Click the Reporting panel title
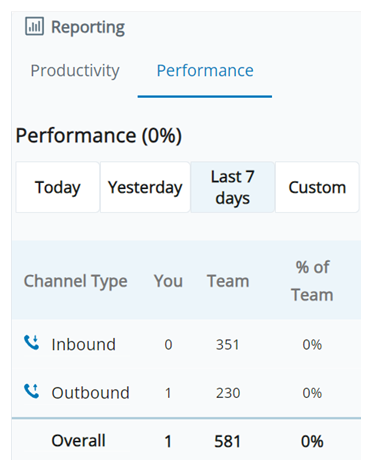 tap(88, 27)
